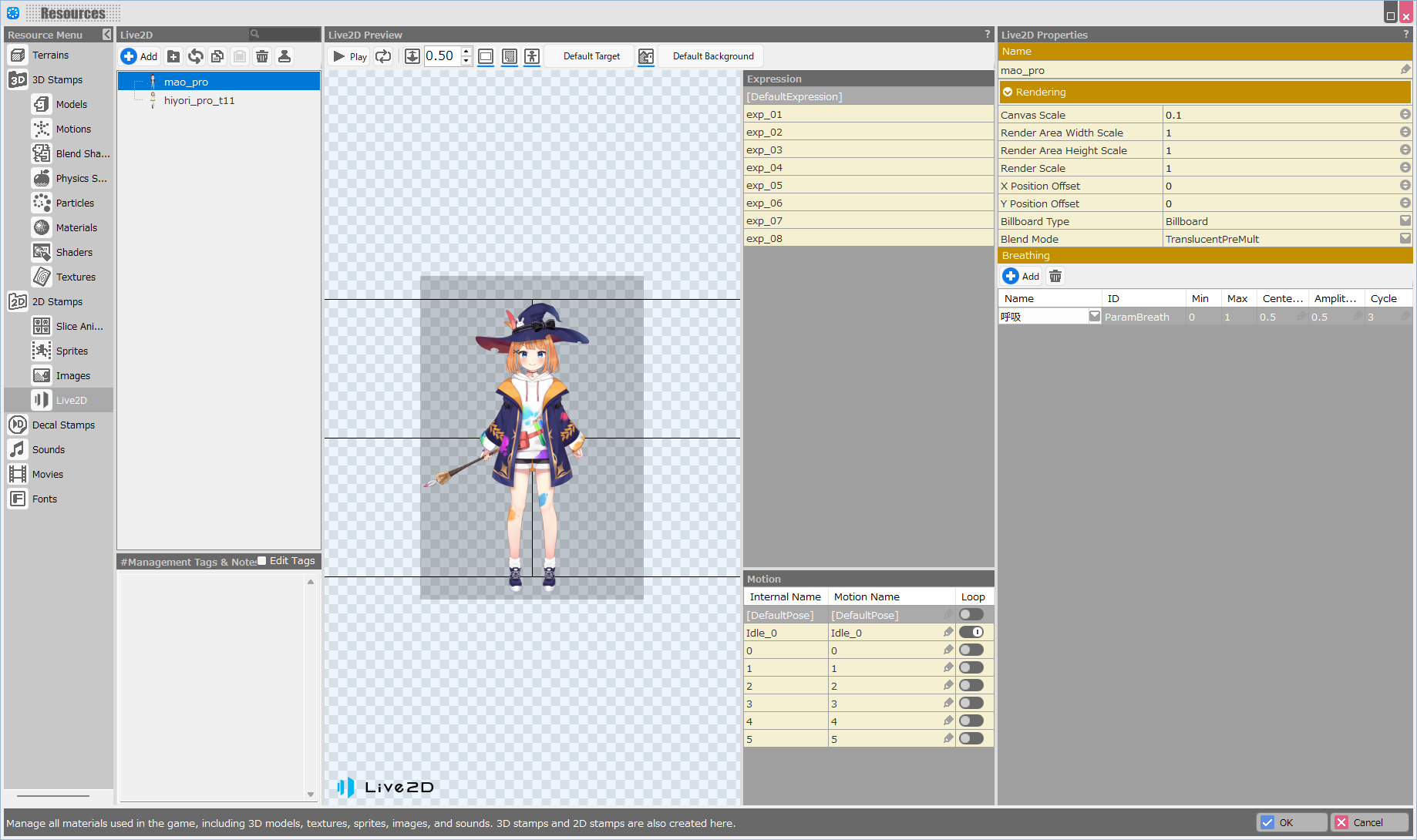This screenshot has height=840, width=1417.
Task: Rename the Idle_0 motion with pencil icon
Action: (948, 633)
